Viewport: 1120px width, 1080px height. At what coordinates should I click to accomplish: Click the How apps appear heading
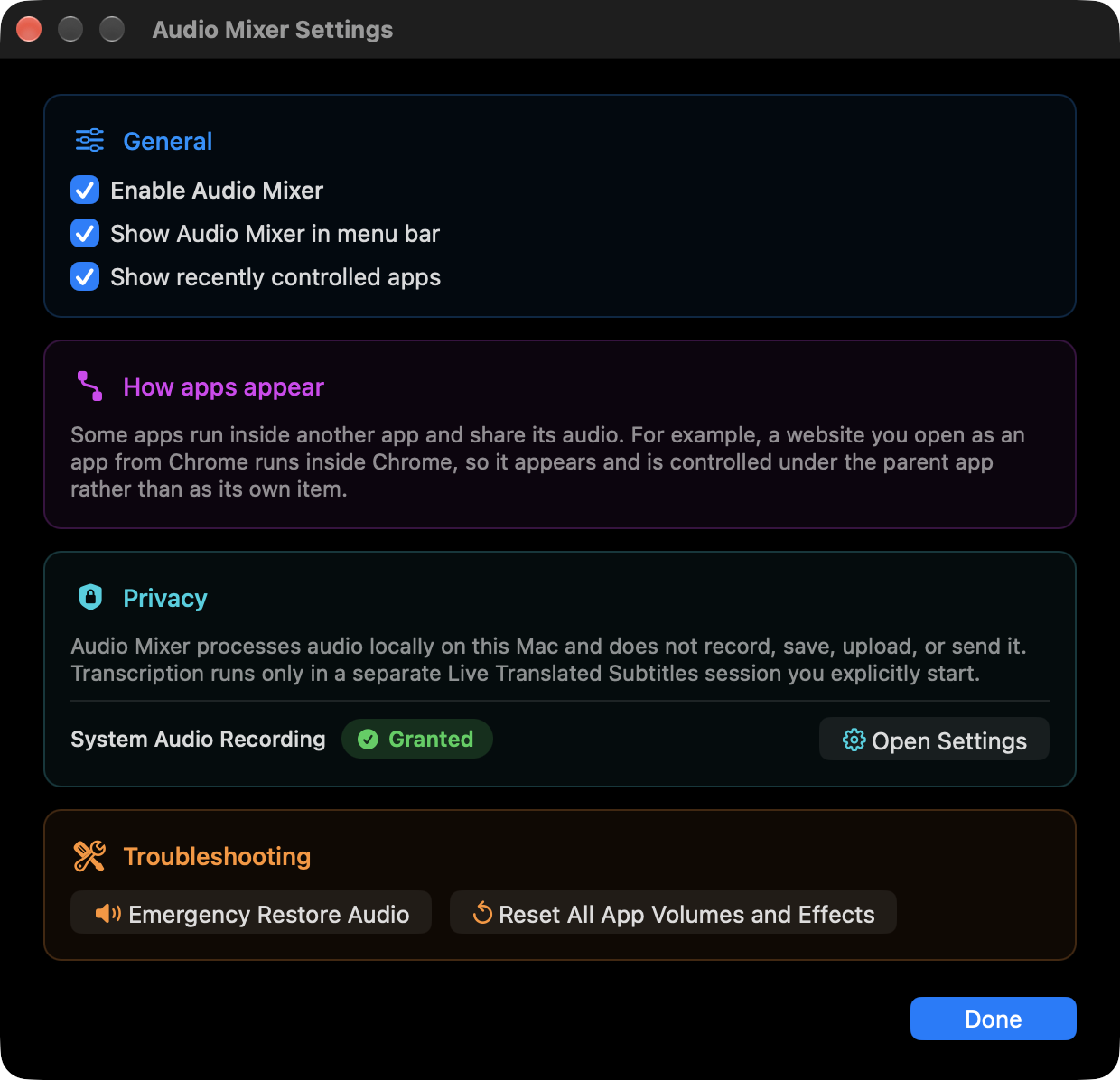pos(223,387)
